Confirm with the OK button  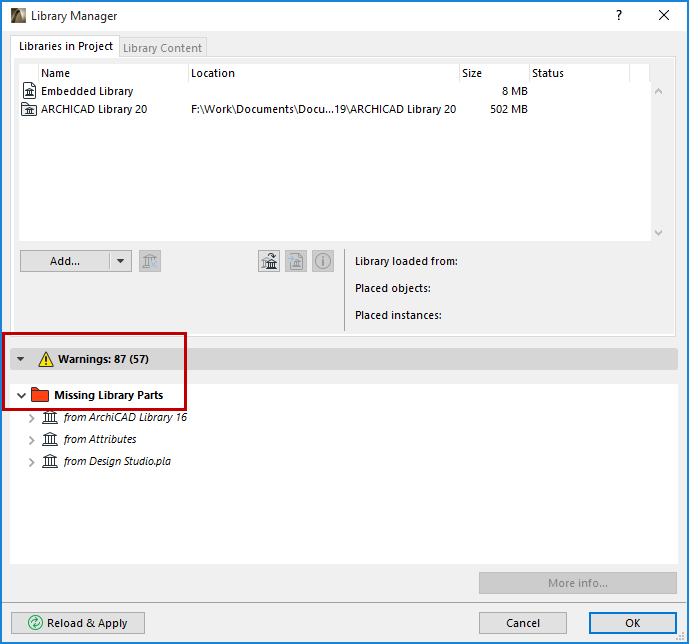[633, 623]
